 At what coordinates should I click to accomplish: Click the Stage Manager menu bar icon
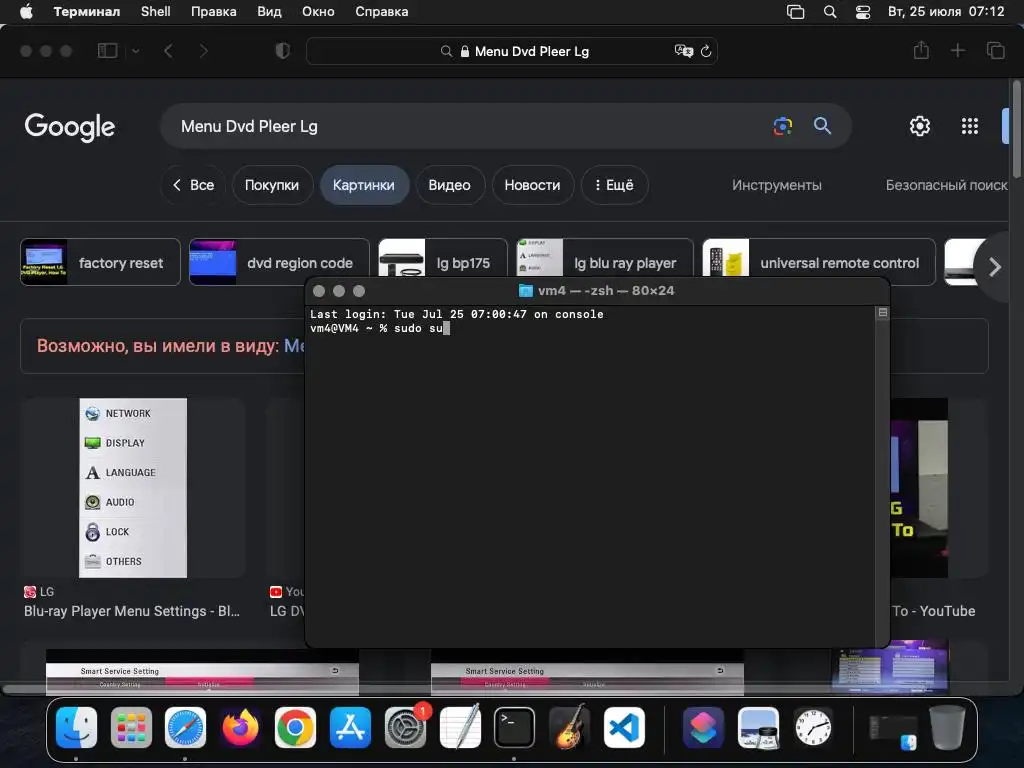[x=795, y=12]
